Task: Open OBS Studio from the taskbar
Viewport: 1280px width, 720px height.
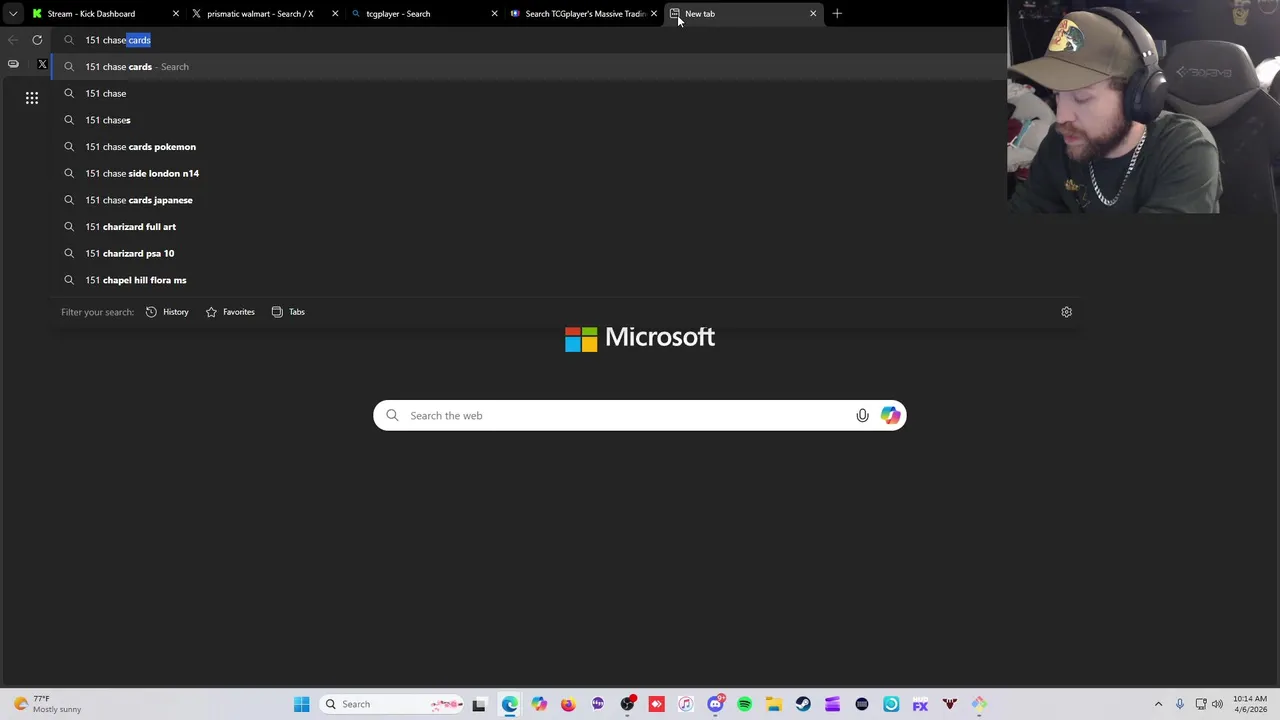Action: [x=627, y=704]
